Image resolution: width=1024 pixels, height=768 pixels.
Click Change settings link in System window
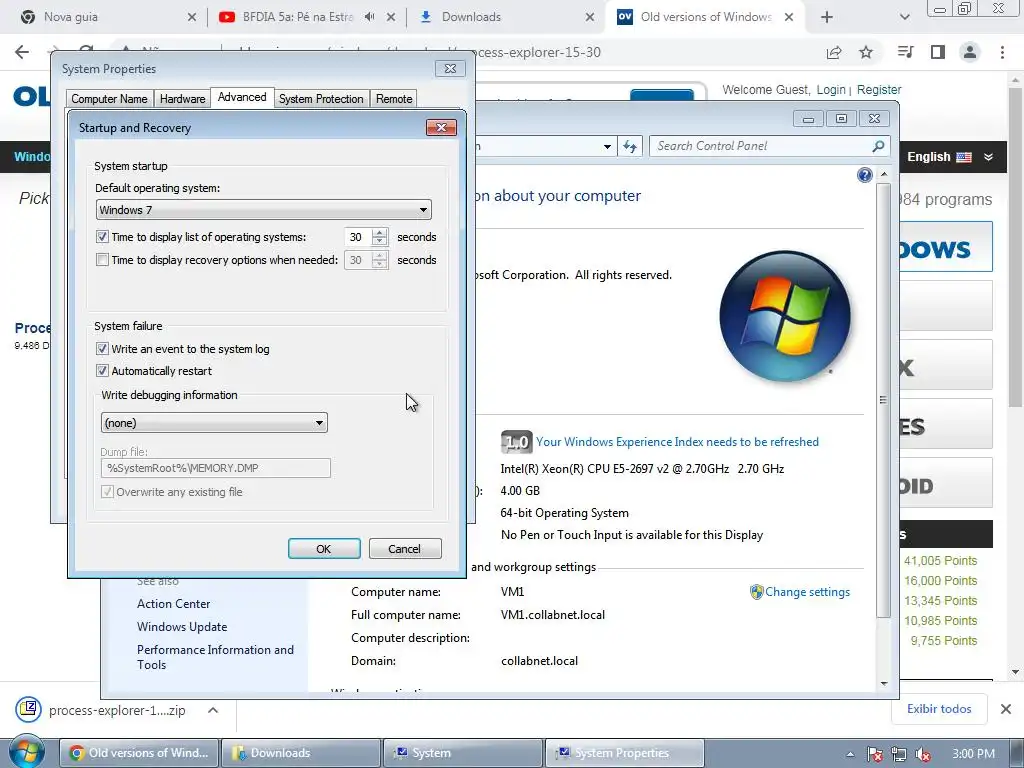click(807, 592)
